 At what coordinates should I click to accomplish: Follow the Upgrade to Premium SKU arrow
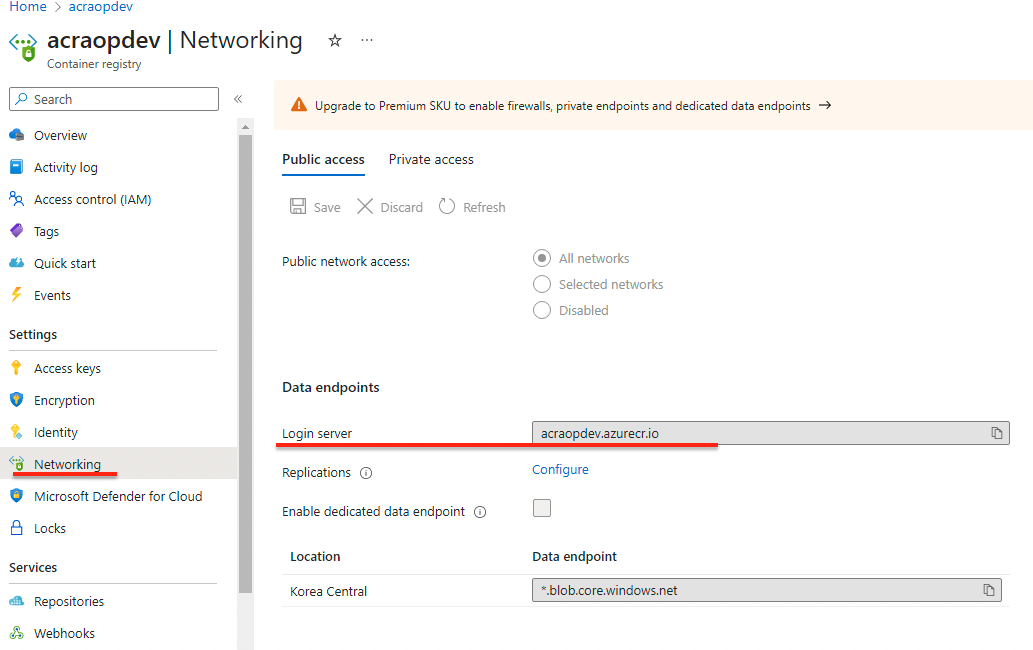(x=825, y=105)
